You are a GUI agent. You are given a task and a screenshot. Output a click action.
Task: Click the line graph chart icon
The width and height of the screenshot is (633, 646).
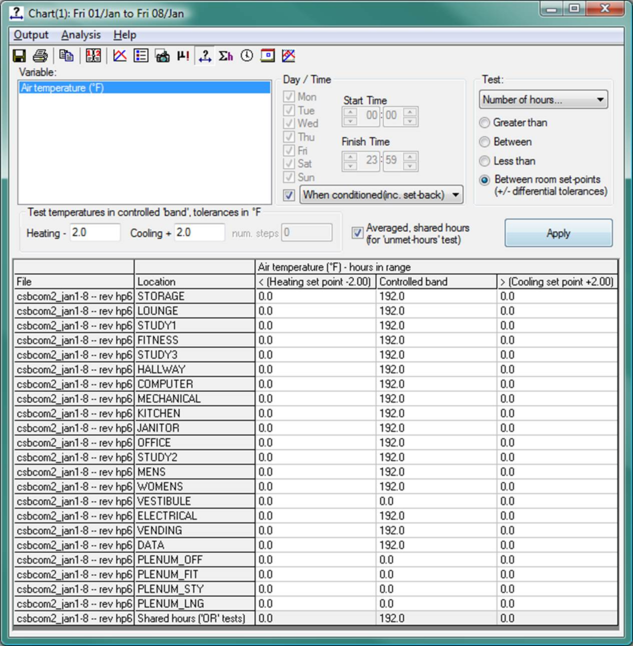tap(120, 56)
